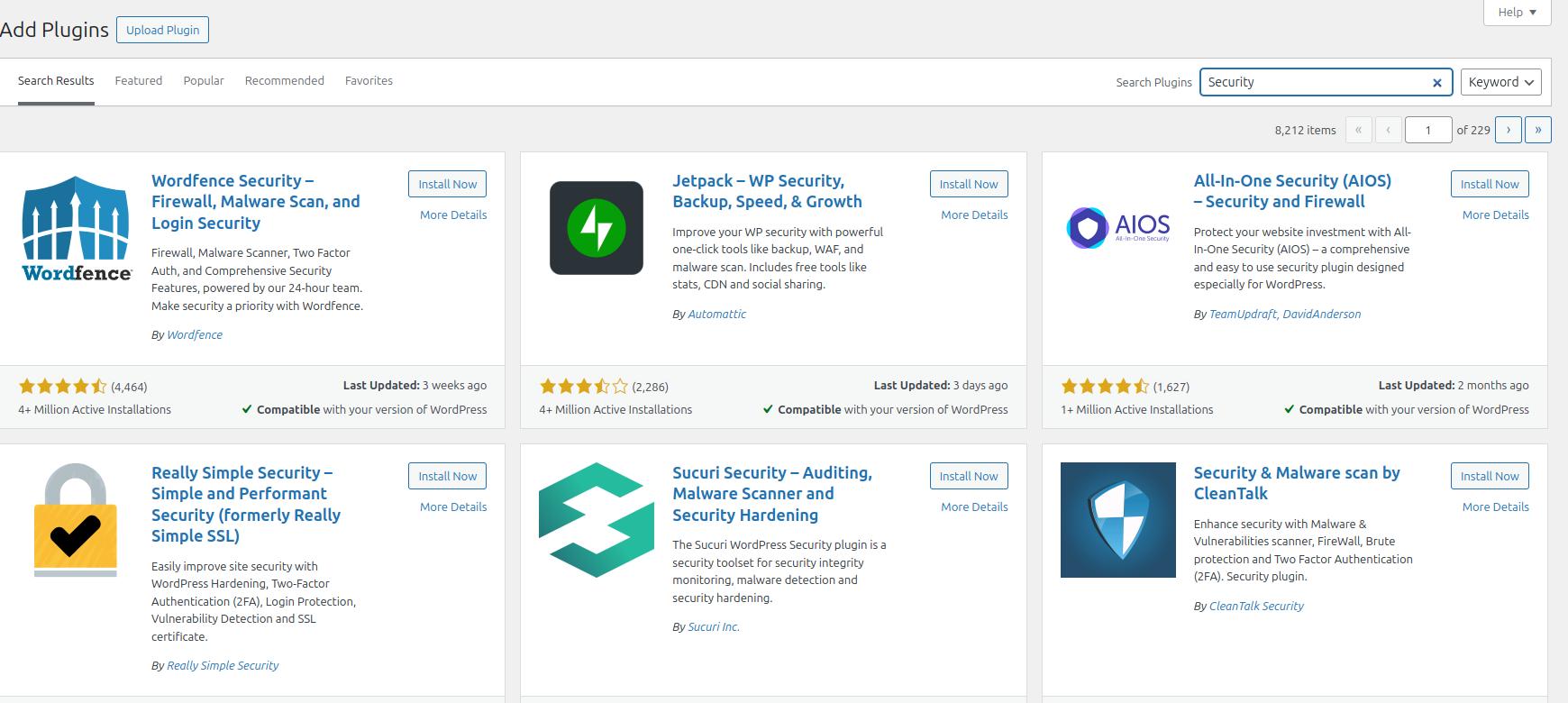
Task: Click the Jetpack green lightning icon
Action: 596,228
